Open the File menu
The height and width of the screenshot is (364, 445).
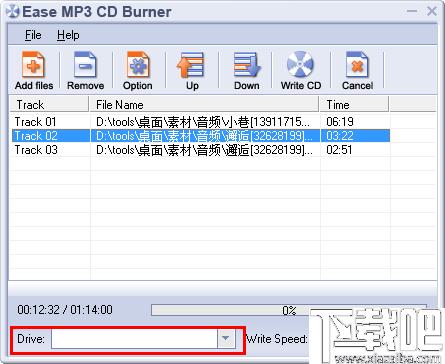(33, 35)
